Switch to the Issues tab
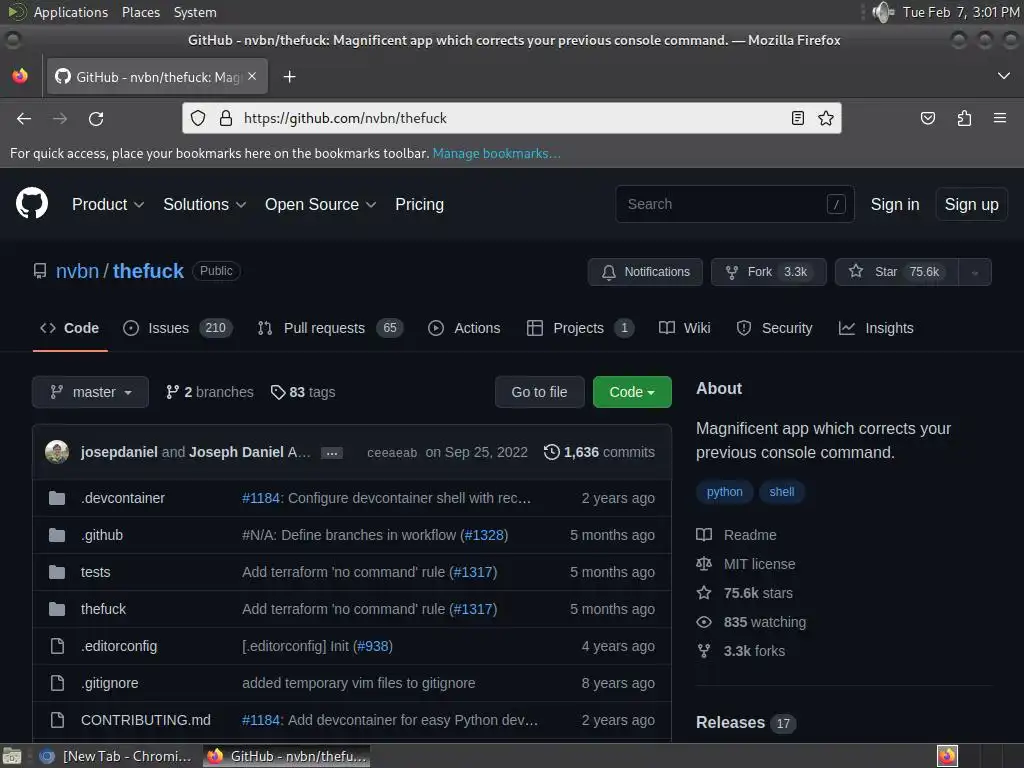The height and width of the screenshot is (768, 1024). coord(177,328)
